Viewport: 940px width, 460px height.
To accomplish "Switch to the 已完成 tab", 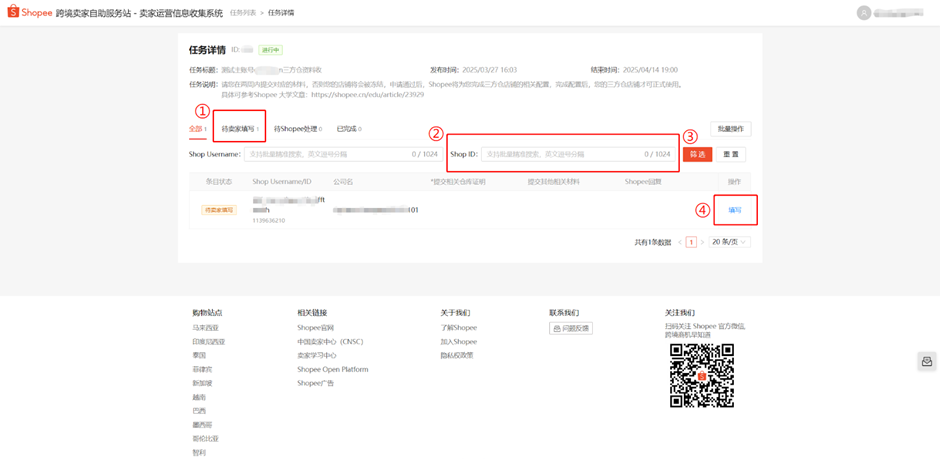I will [349, 129].
